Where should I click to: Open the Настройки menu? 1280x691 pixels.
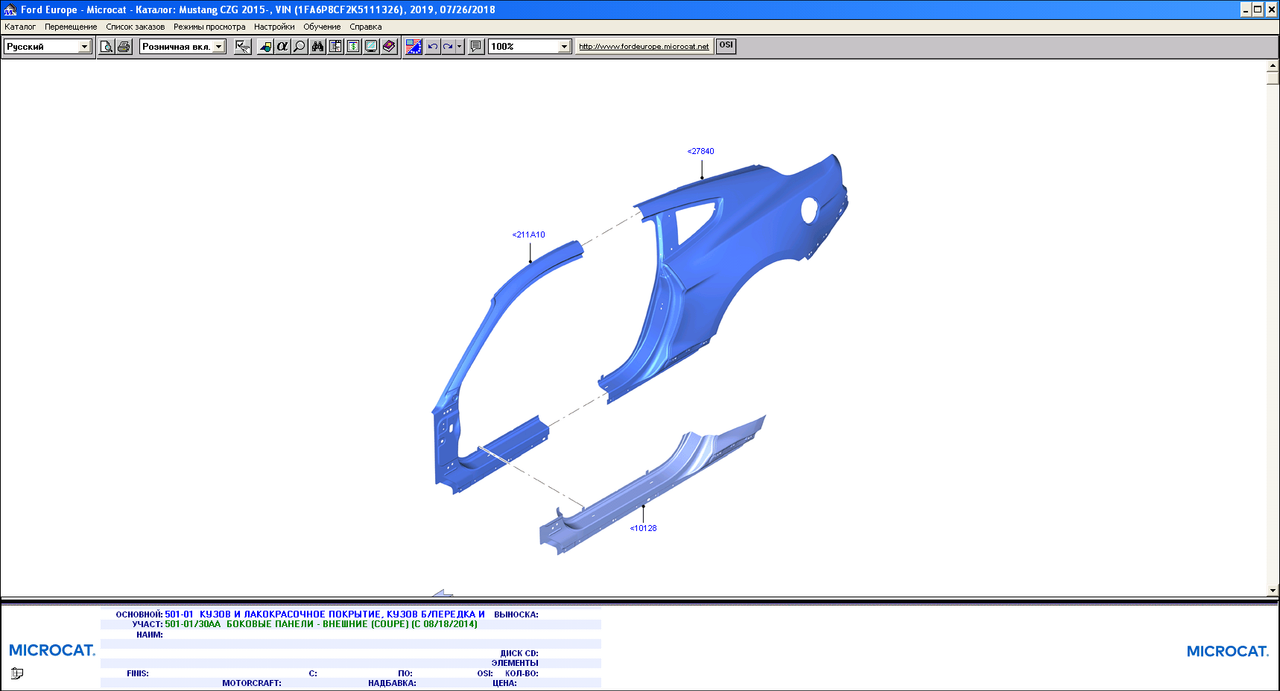point(274,26)
